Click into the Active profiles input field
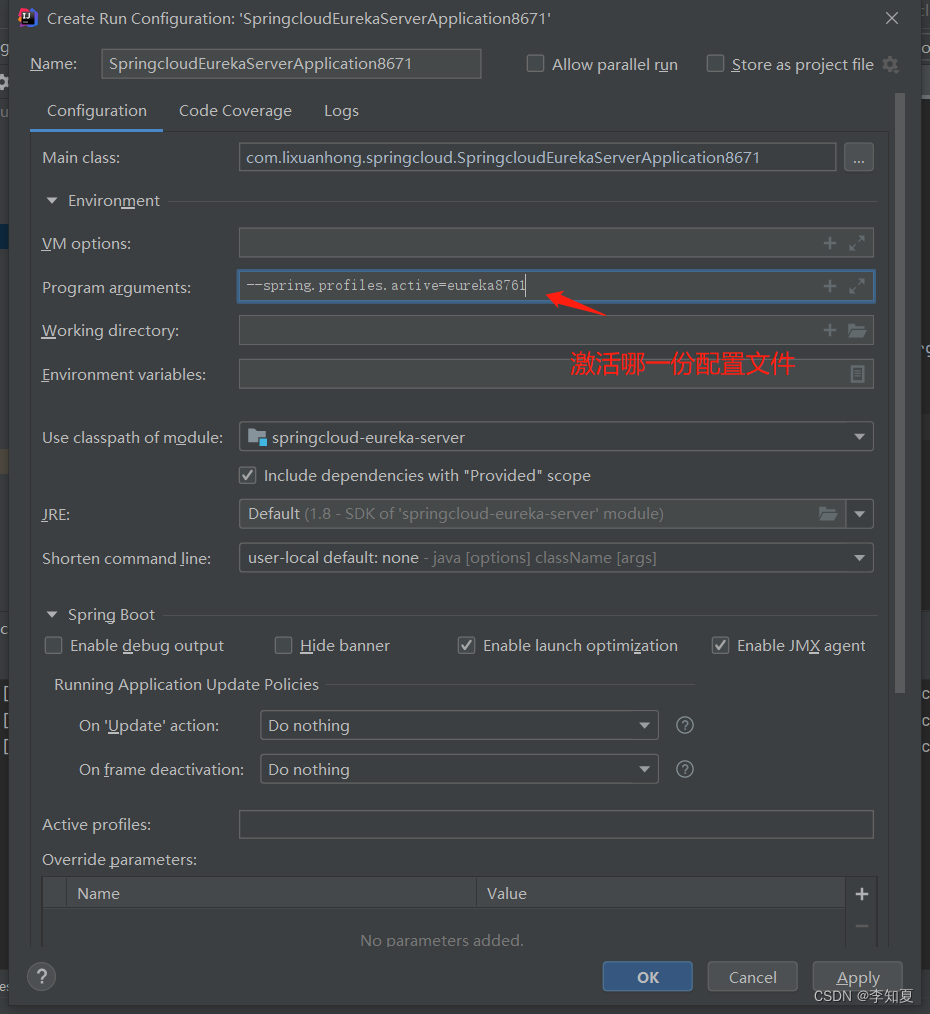 click(555, 825)
